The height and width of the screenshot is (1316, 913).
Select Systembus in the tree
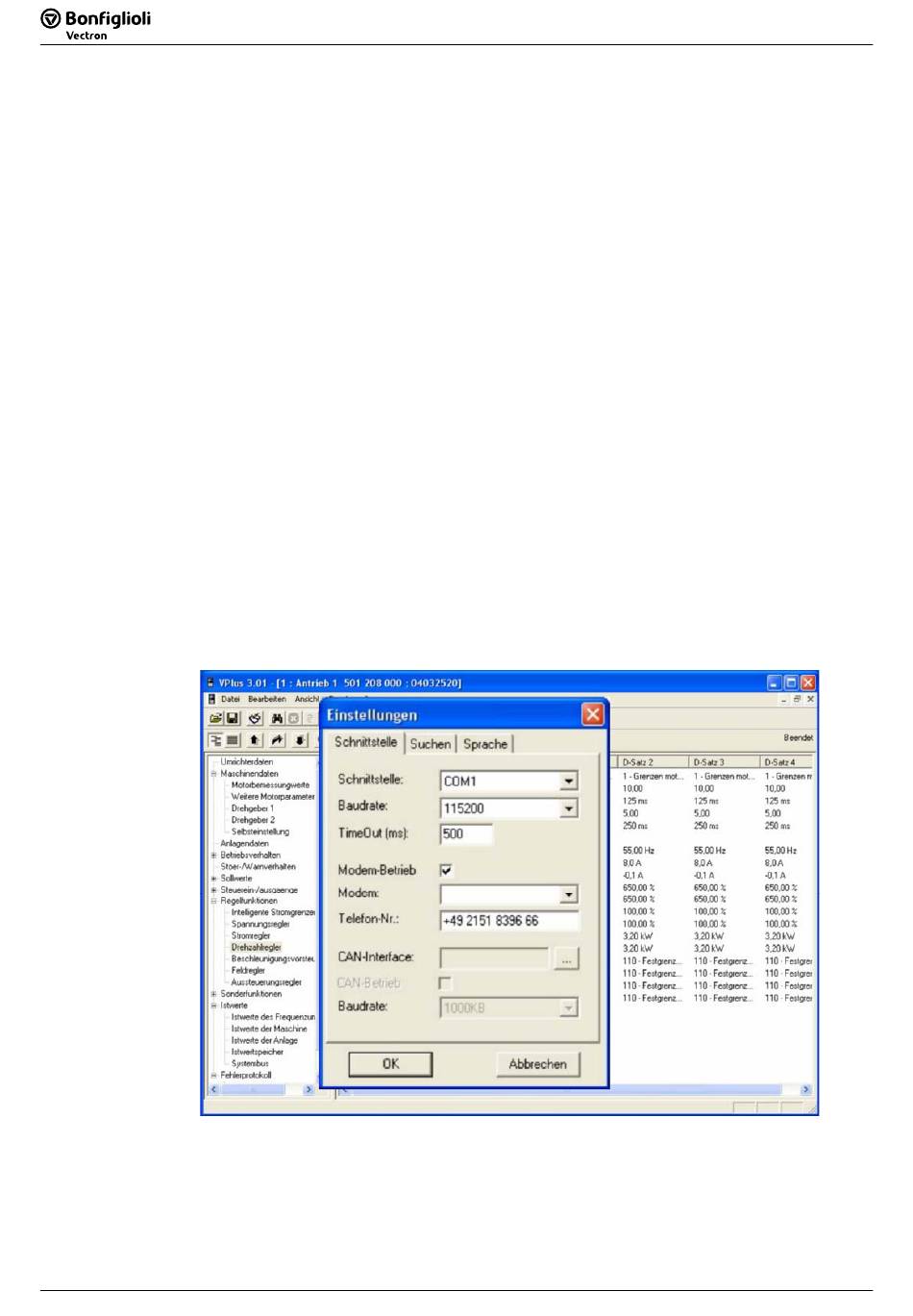250,1063
